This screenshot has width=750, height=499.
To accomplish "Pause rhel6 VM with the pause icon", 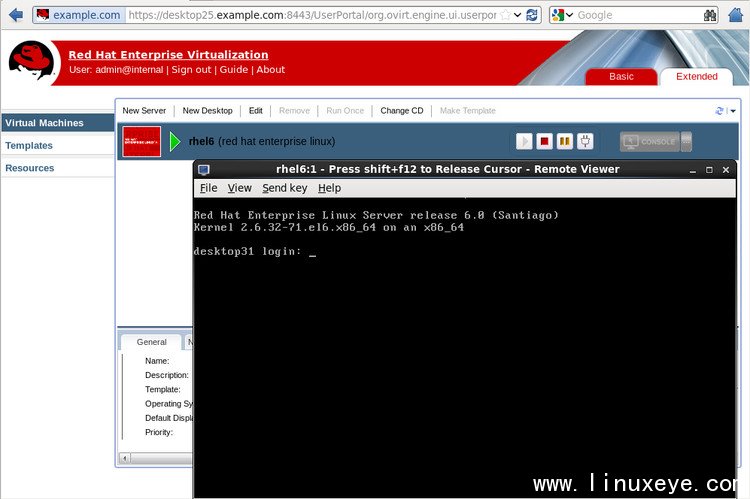I will tap(564, 141).
